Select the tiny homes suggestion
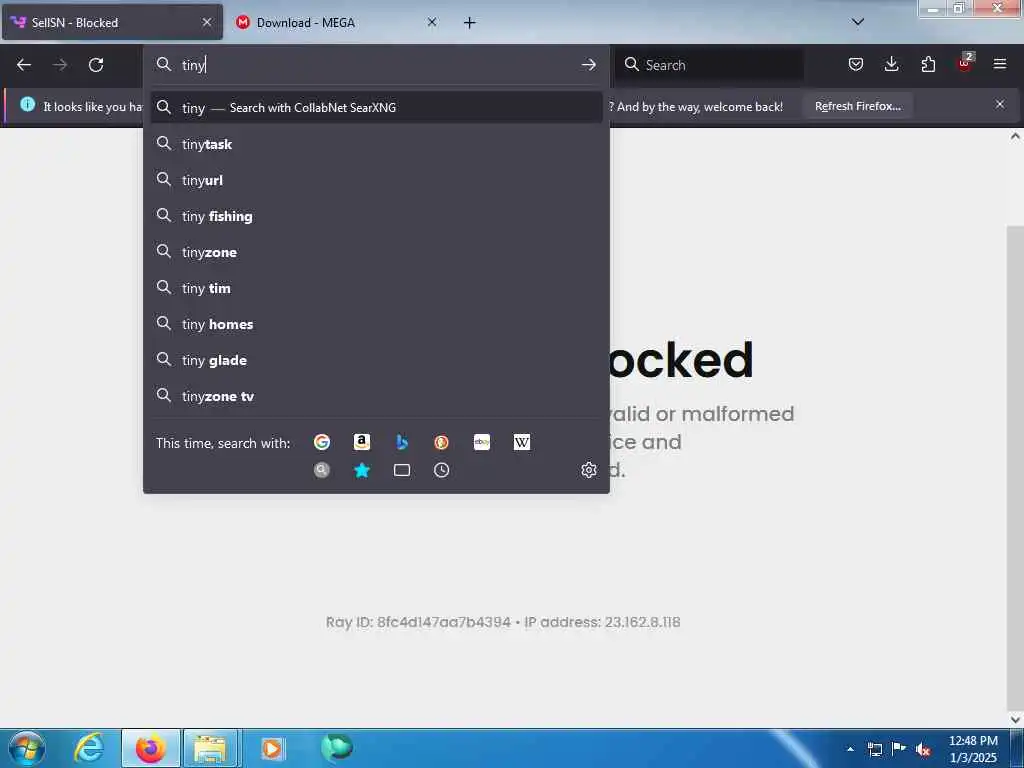Image resolution: width=1024 pixels, height=768 pixels. click(x=376, y=324)
